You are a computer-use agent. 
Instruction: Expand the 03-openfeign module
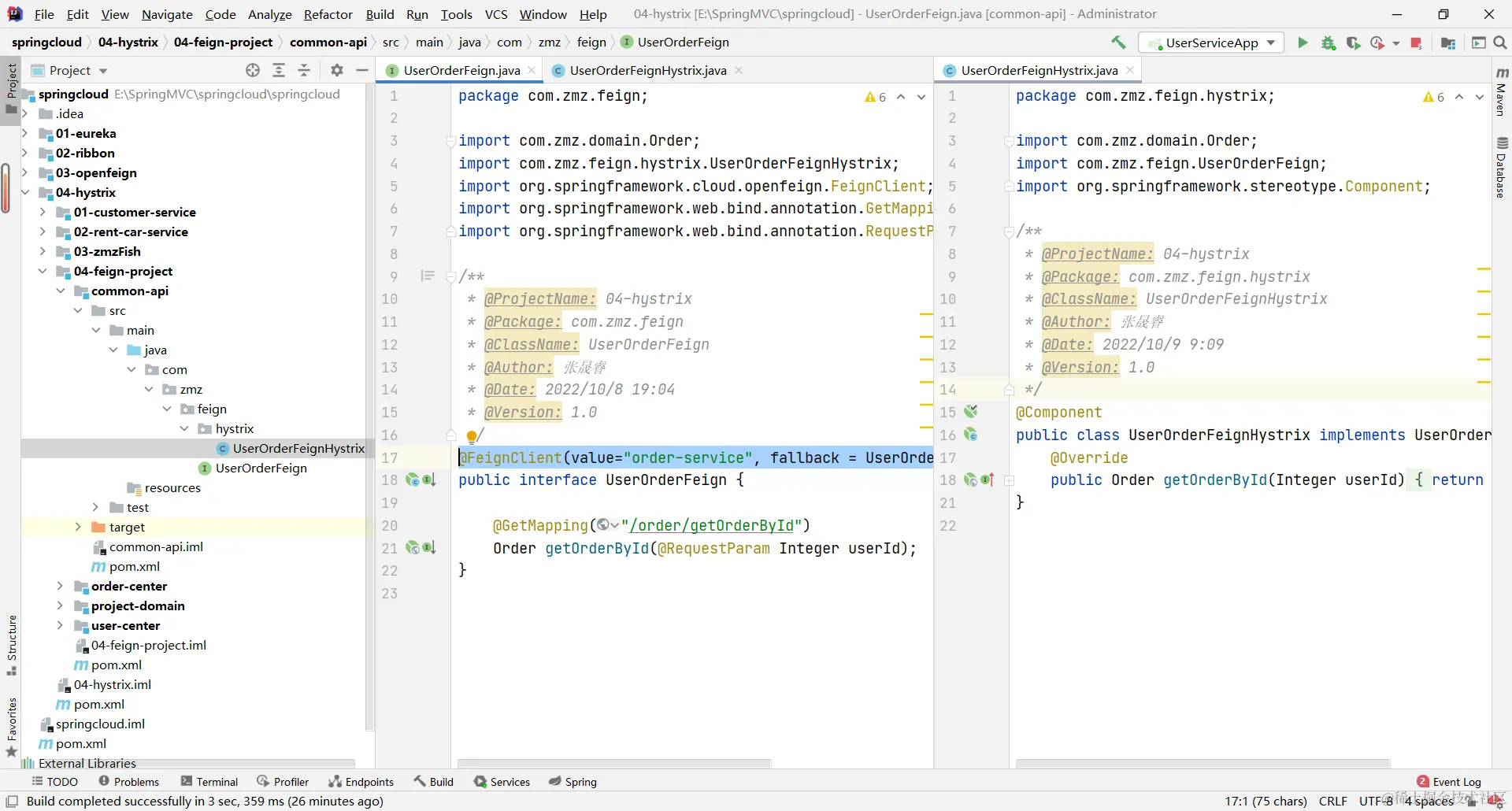pos(25,172)
